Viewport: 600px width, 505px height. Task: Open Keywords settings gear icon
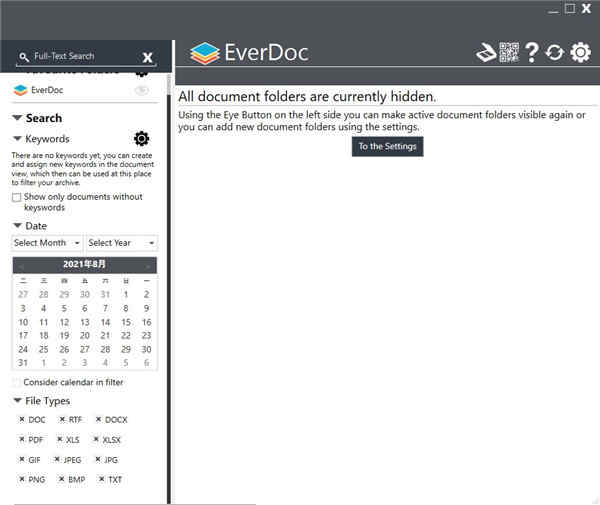(x=142, y=139)
